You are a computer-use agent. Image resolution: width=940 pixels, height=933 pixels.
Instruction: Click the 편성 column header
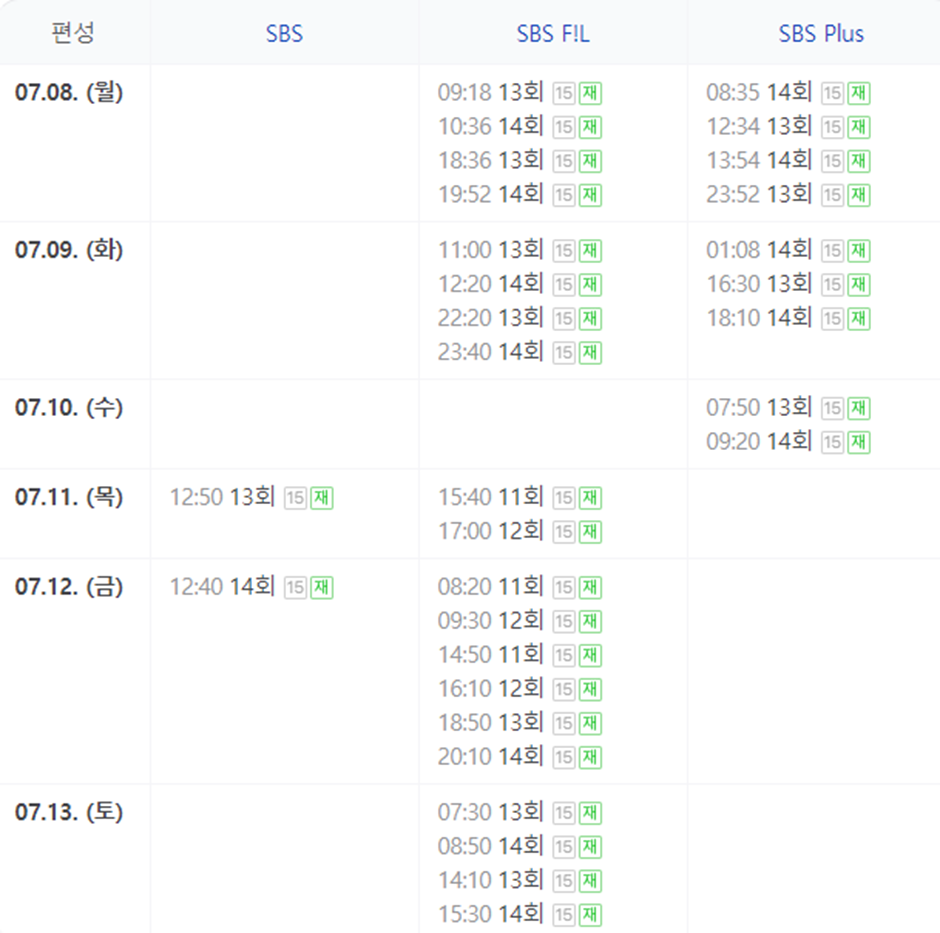coord(73,32)
